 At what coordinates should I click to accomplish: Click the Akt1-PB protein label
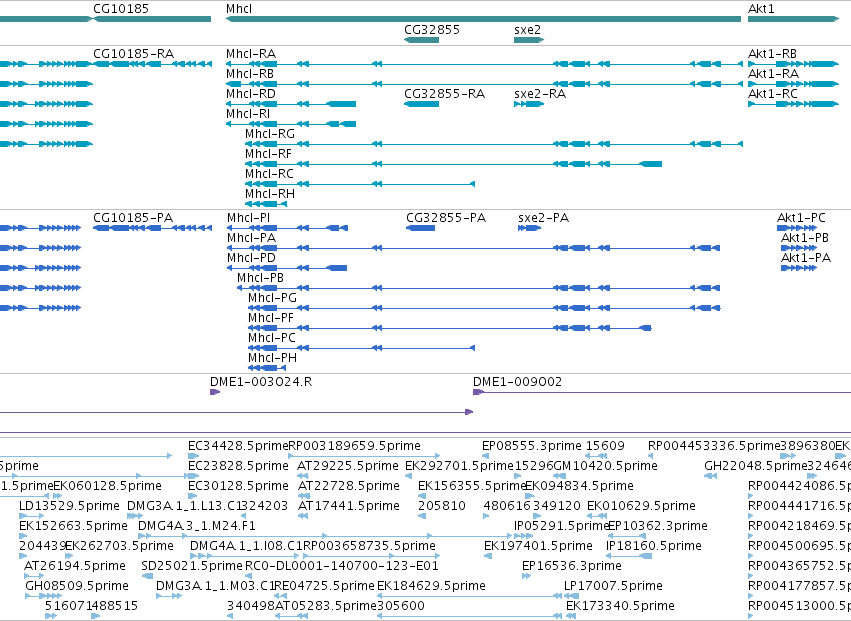coord(805,238)
